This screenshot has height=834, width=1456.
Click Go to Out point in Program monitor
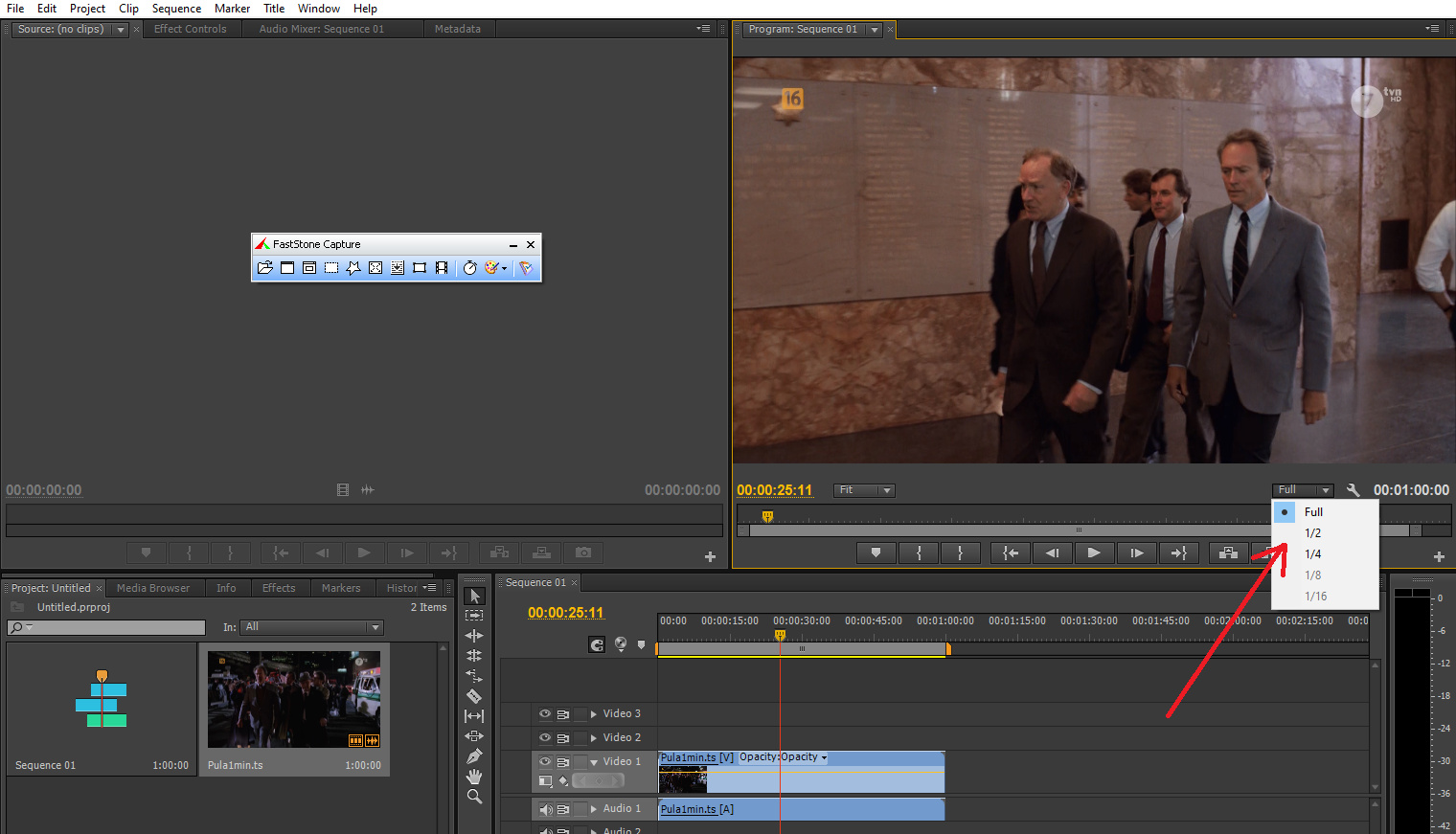[1178, 552]
